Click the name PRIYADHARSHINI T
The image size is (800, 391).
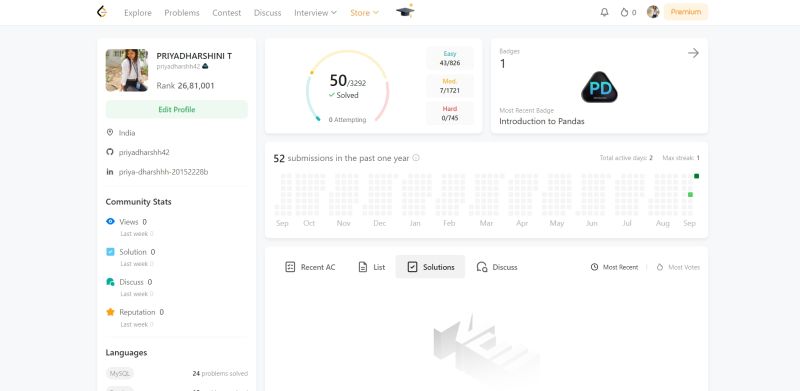pos(194,56)
